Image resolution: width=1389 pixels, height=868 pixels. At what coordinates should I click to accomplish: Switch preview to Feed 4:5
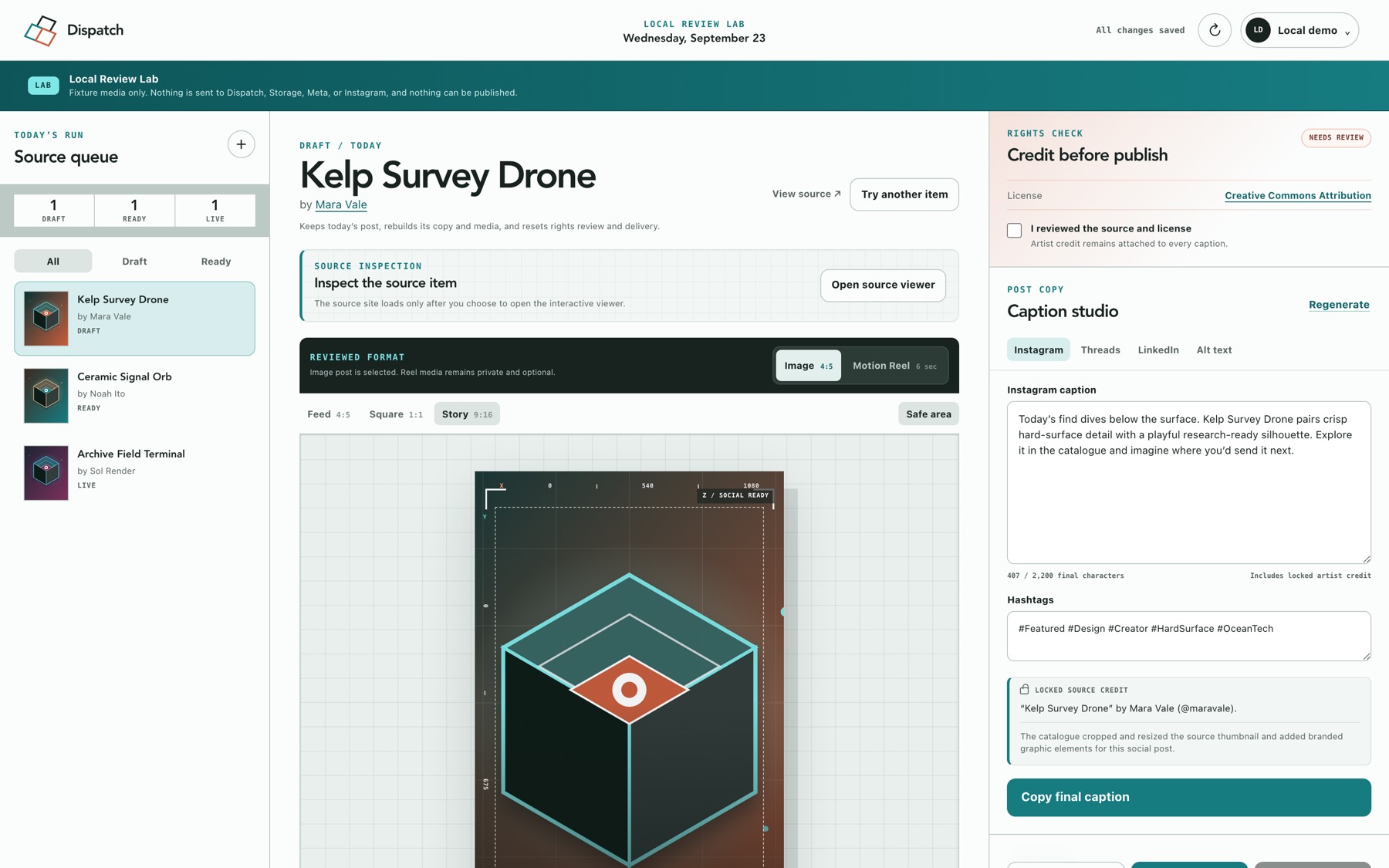(x=329, y=414)
